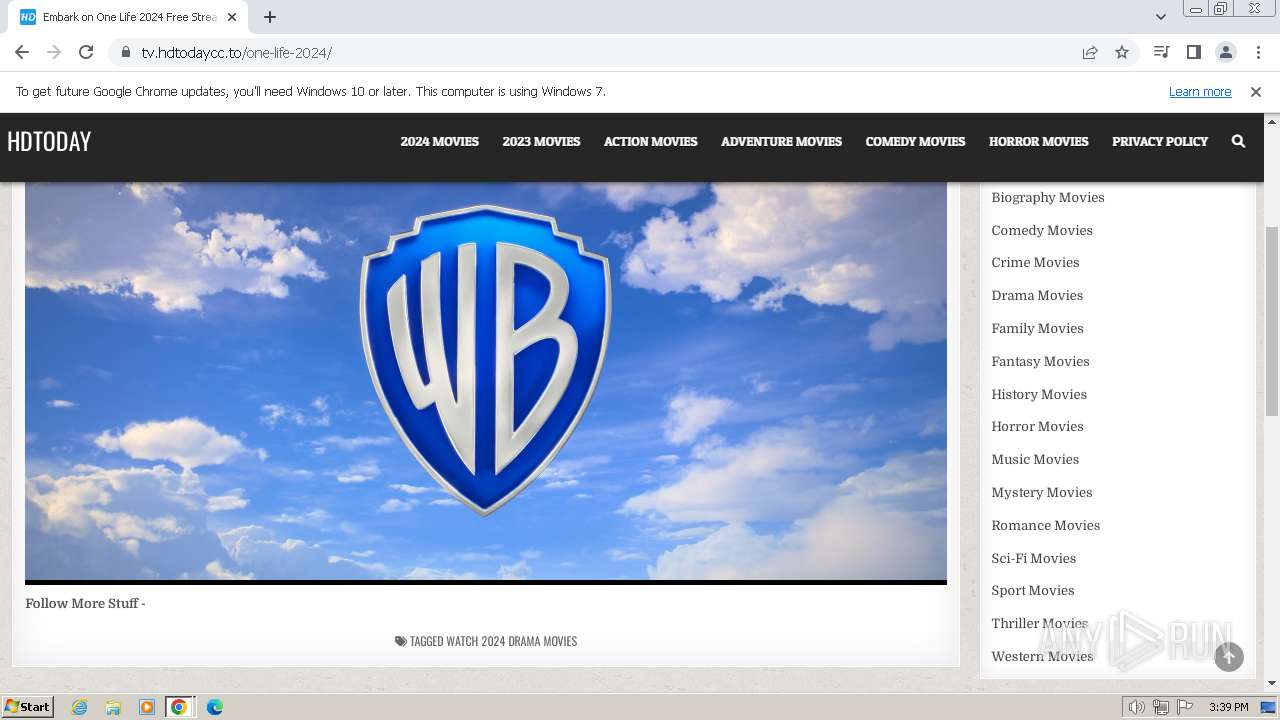1280x720 pixels.
Task: Open the Chrome three-dot menu
Action: click(1258, 52)
